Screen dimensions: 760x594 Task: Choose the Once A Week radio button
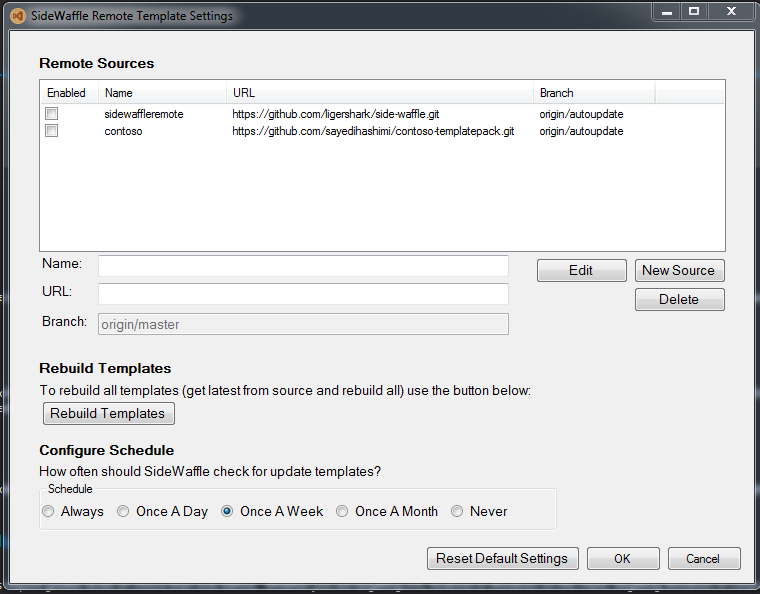pos(227,511)
